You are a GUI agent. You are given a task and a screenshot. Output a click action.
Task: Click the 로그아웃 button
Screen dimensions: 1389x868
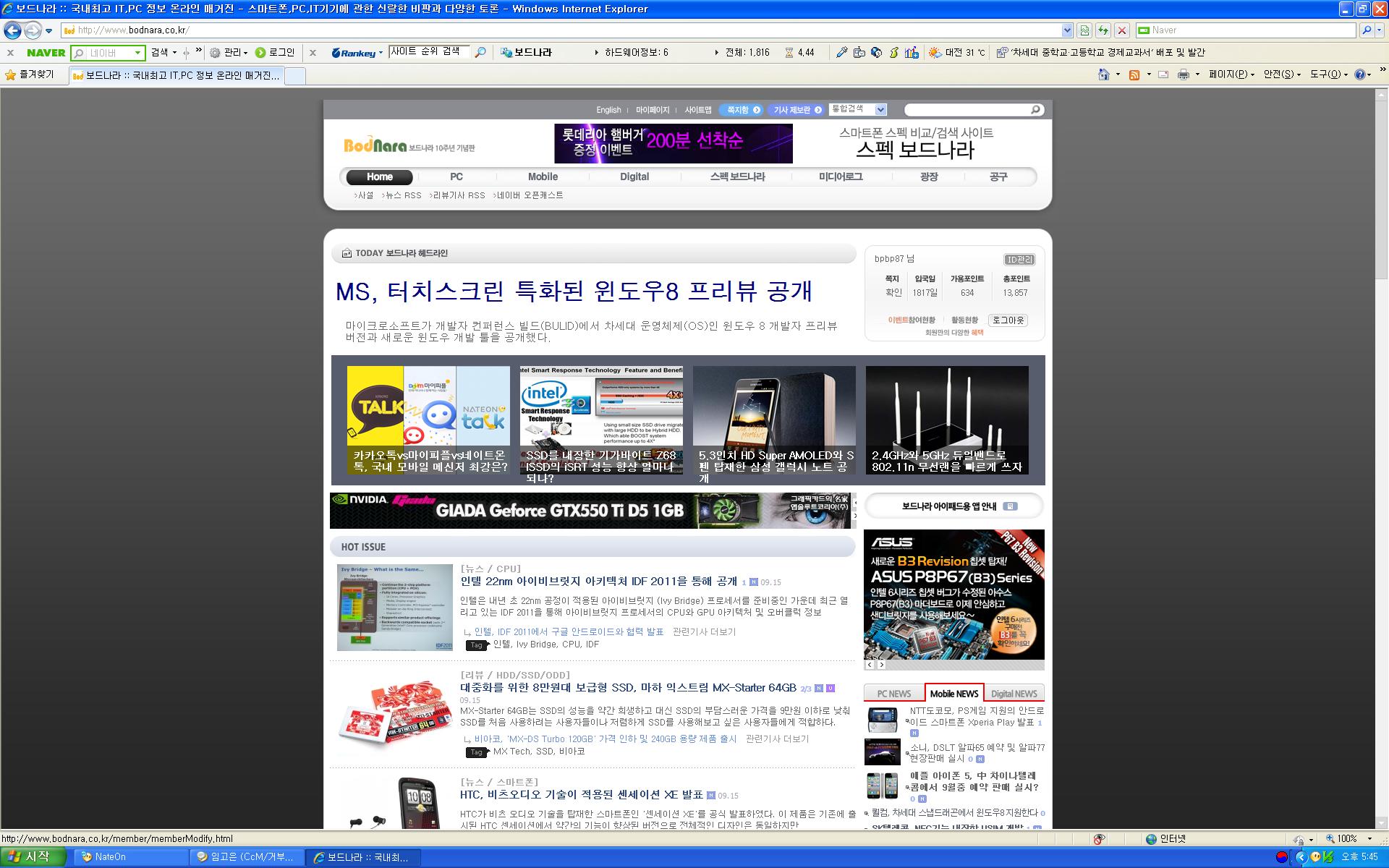tap(1008, 320)
